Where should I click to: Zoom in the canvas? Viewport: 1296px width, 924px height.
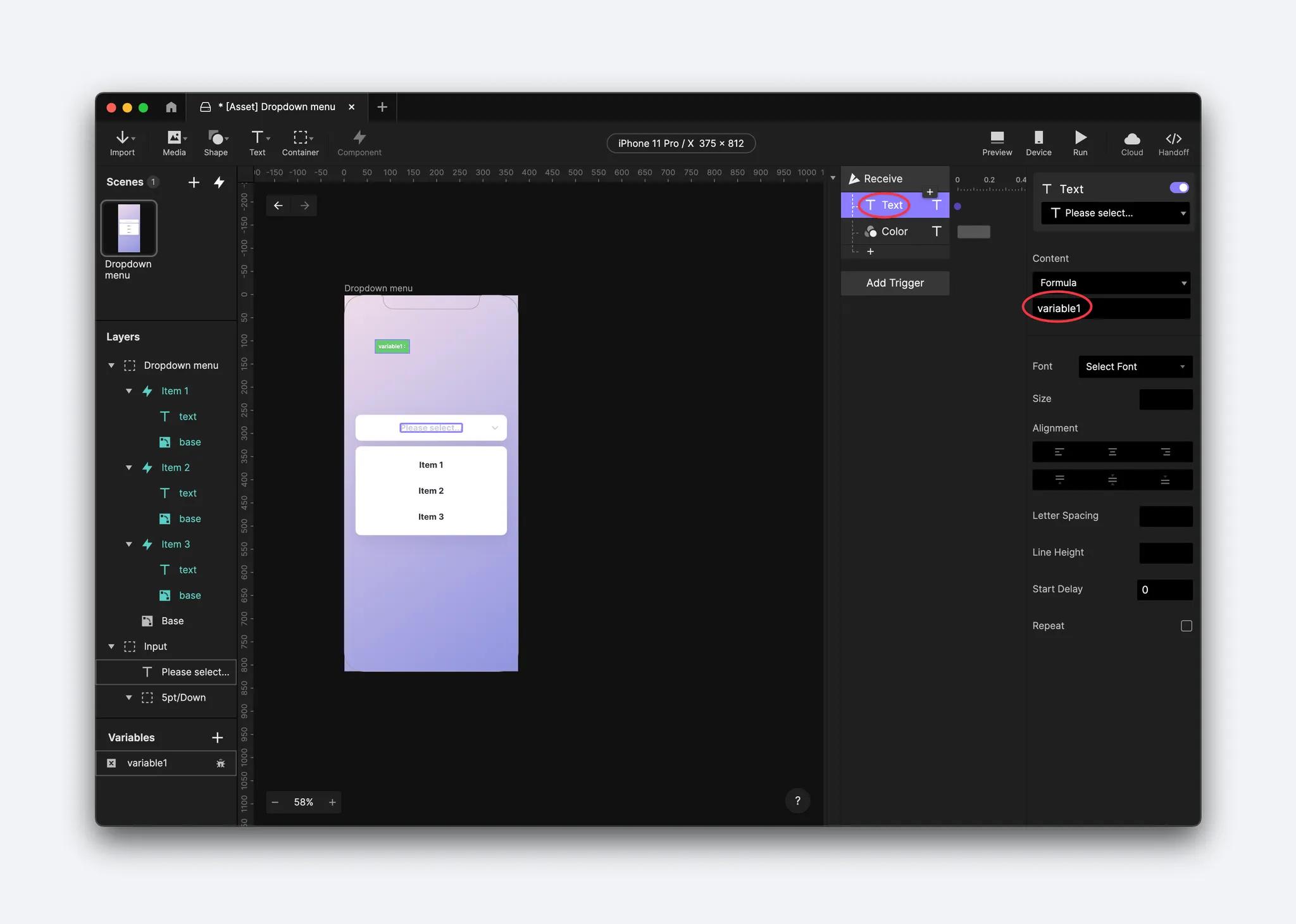coord(332,802)
